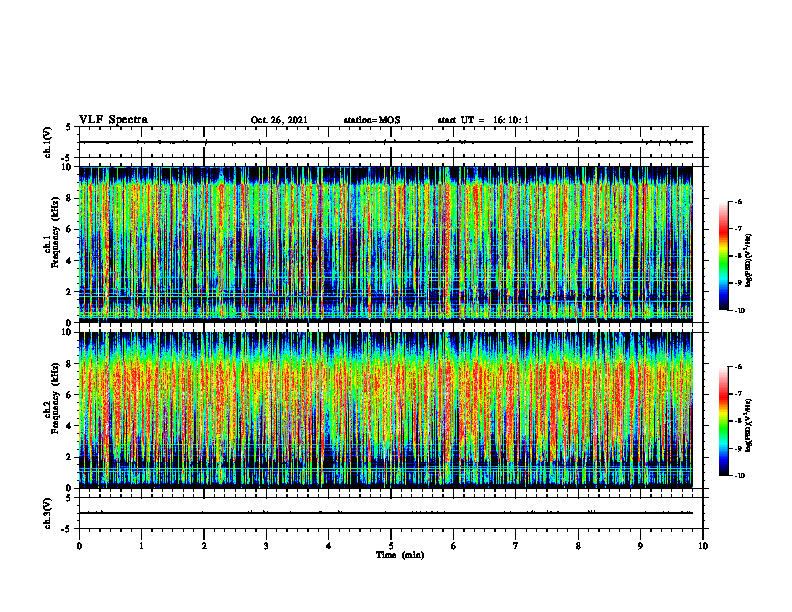The image size is (792, 612).
Task: Click the ch.1 spectrogram color bar
Action: (723, 256)
